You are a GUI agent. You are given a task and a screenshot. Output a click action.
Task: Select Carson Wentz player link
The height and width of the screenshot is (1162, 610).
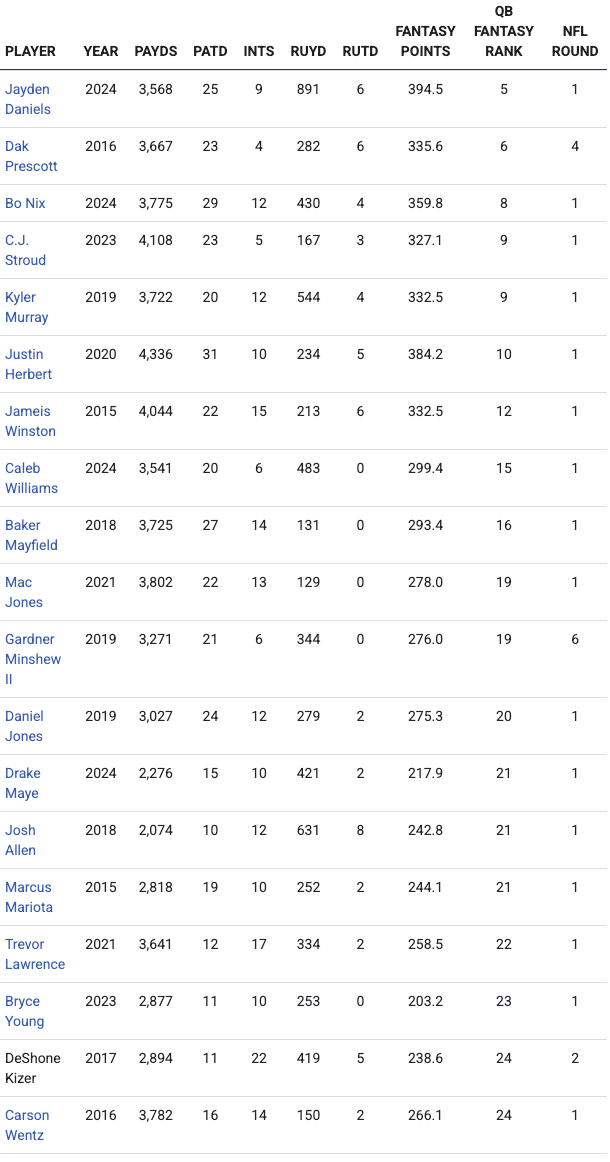point(27,1125)
